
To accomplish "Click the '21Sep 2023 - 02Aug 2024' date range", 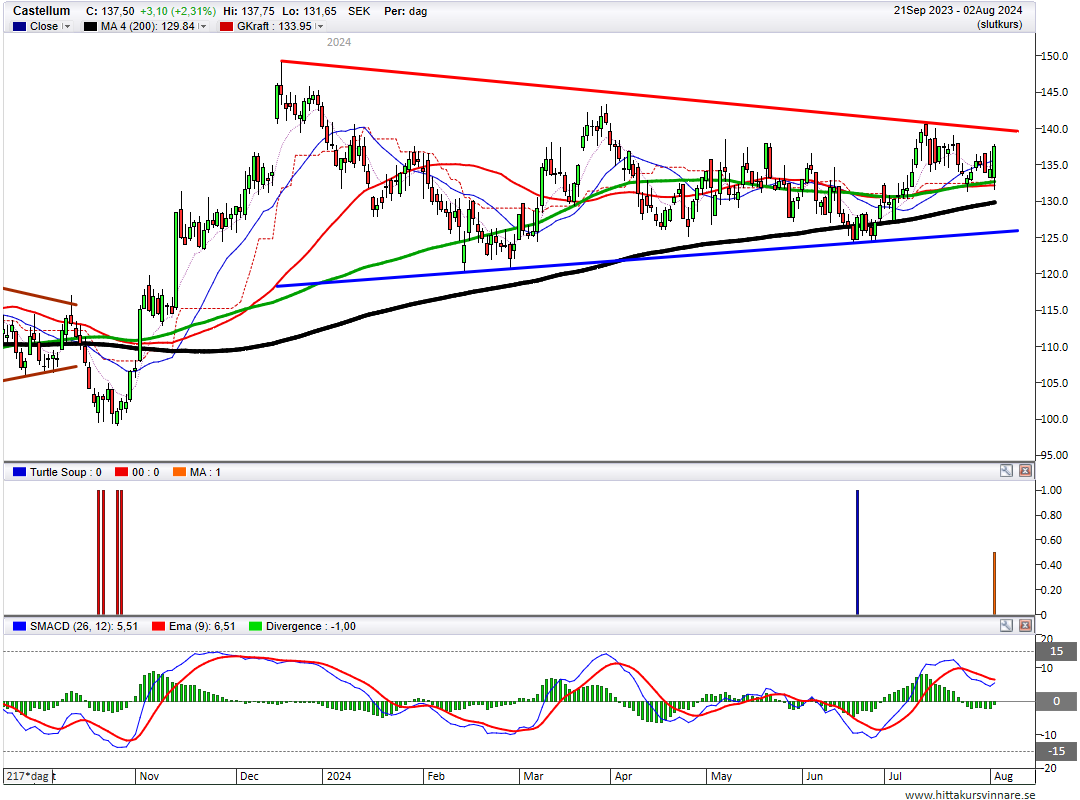I will (x=958, y=10).
